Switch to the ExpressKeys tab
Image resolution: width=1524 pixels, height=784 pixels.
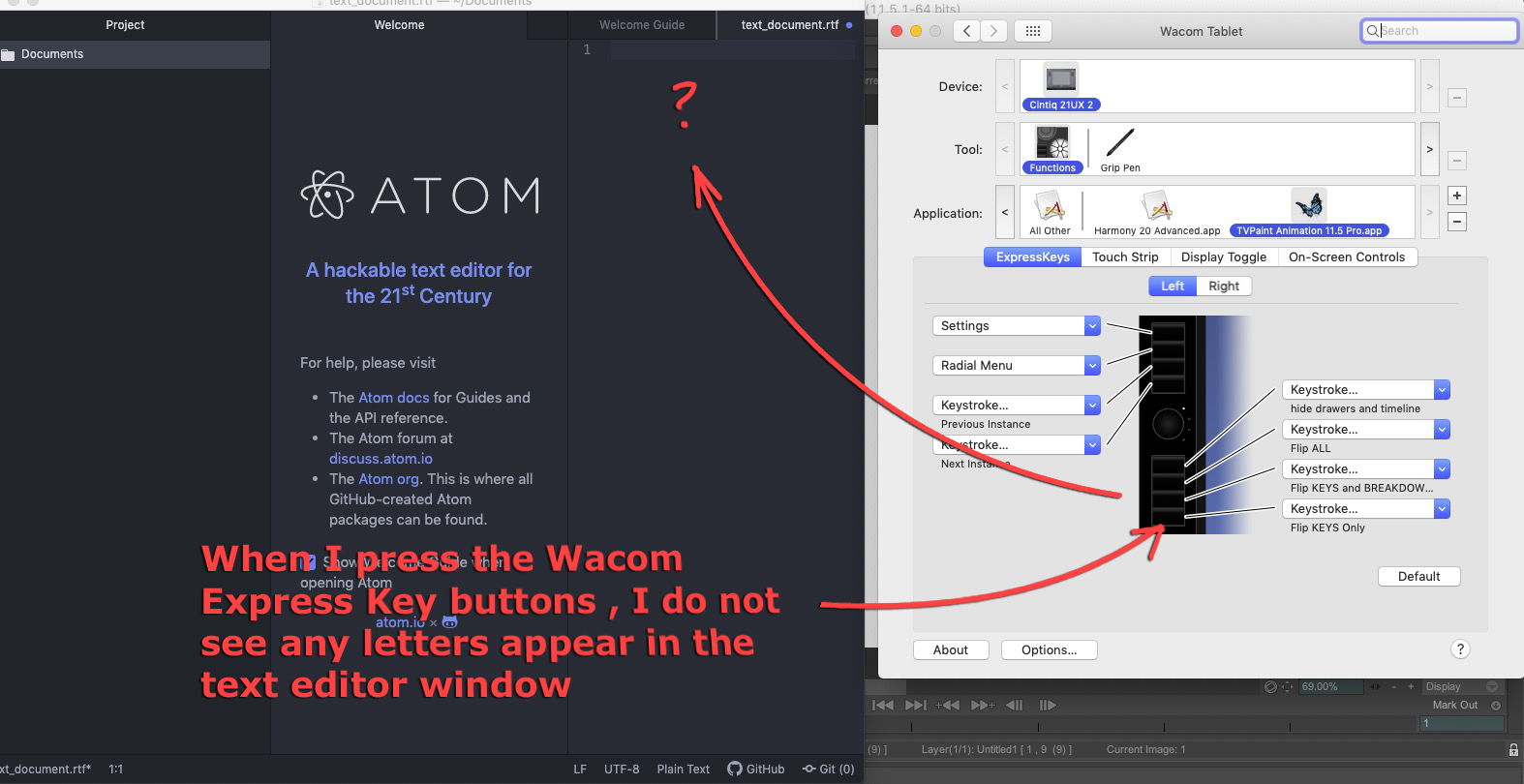click(x=1032, y=256)
